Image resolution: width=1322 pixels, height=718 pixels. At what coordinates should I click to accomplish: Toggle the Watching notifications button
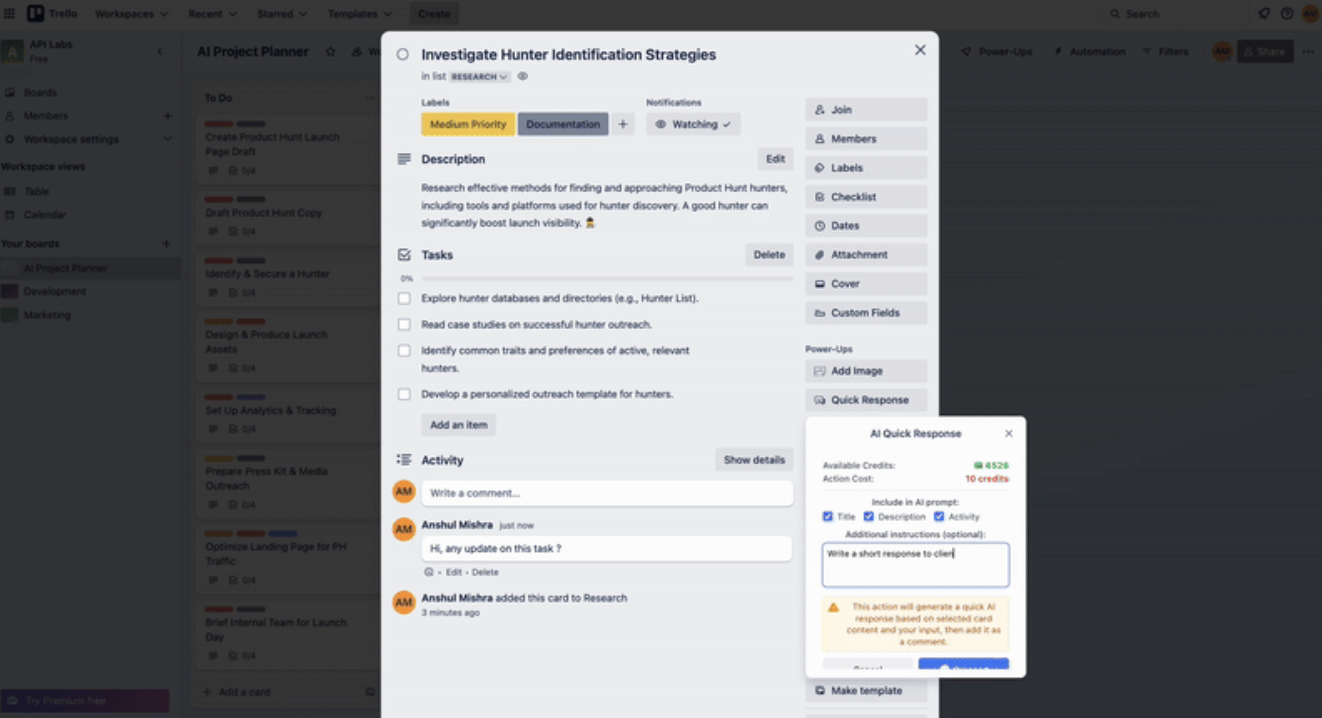[693, 124]
